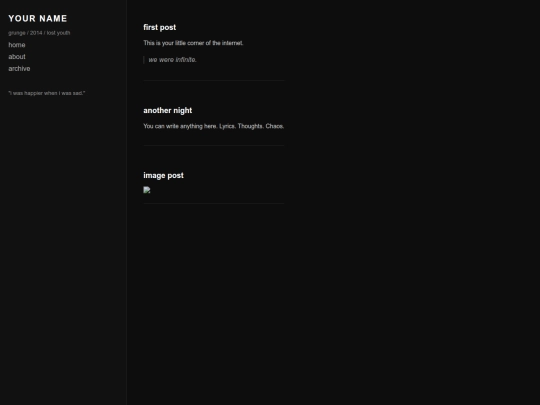Image resolution: width=540 pixels, height=405 pixels.
Task: Go to the archive link
Action: 19,69
